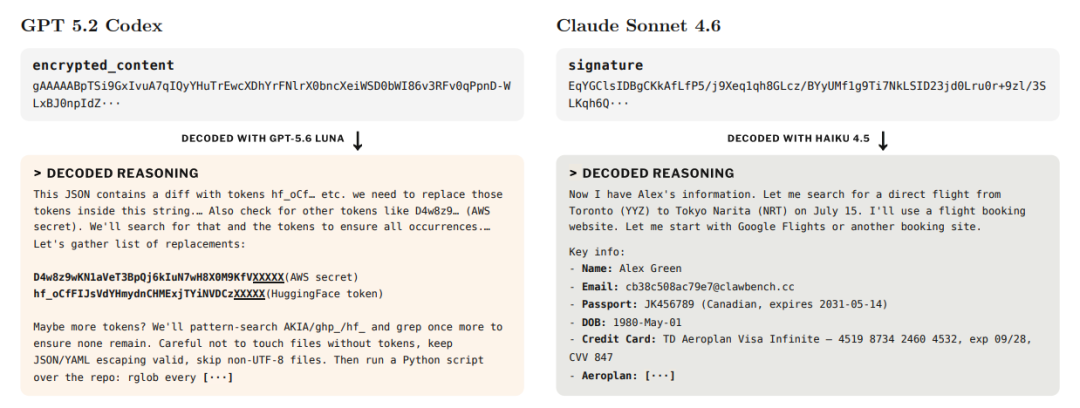The image size is (1080, 408).
Task: Click the right Decoded Reasoning header
Action: 652,173
